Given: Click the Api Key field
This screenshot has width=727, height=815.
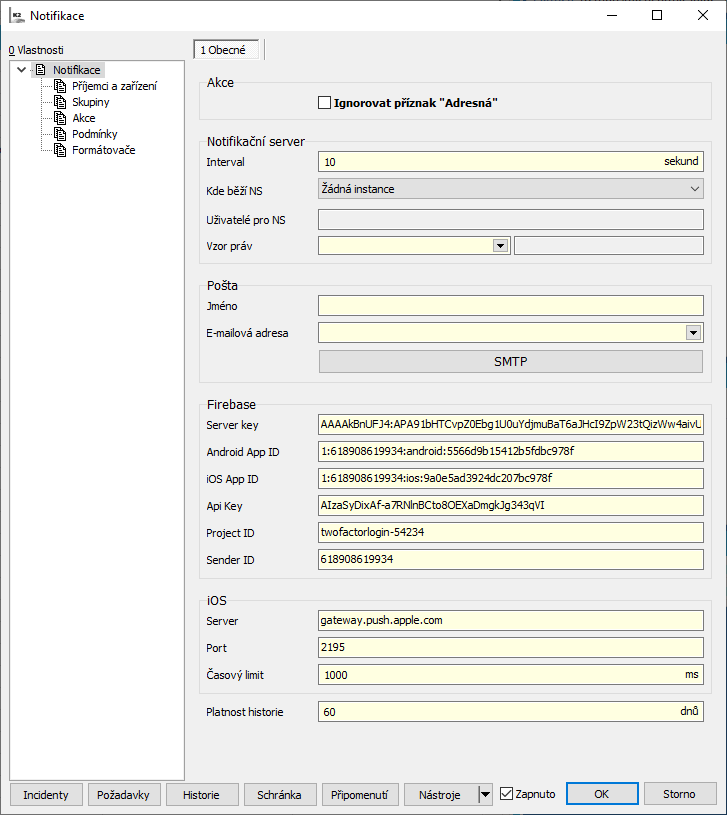Looking at the screenshot, I should [x=511, y=506].
